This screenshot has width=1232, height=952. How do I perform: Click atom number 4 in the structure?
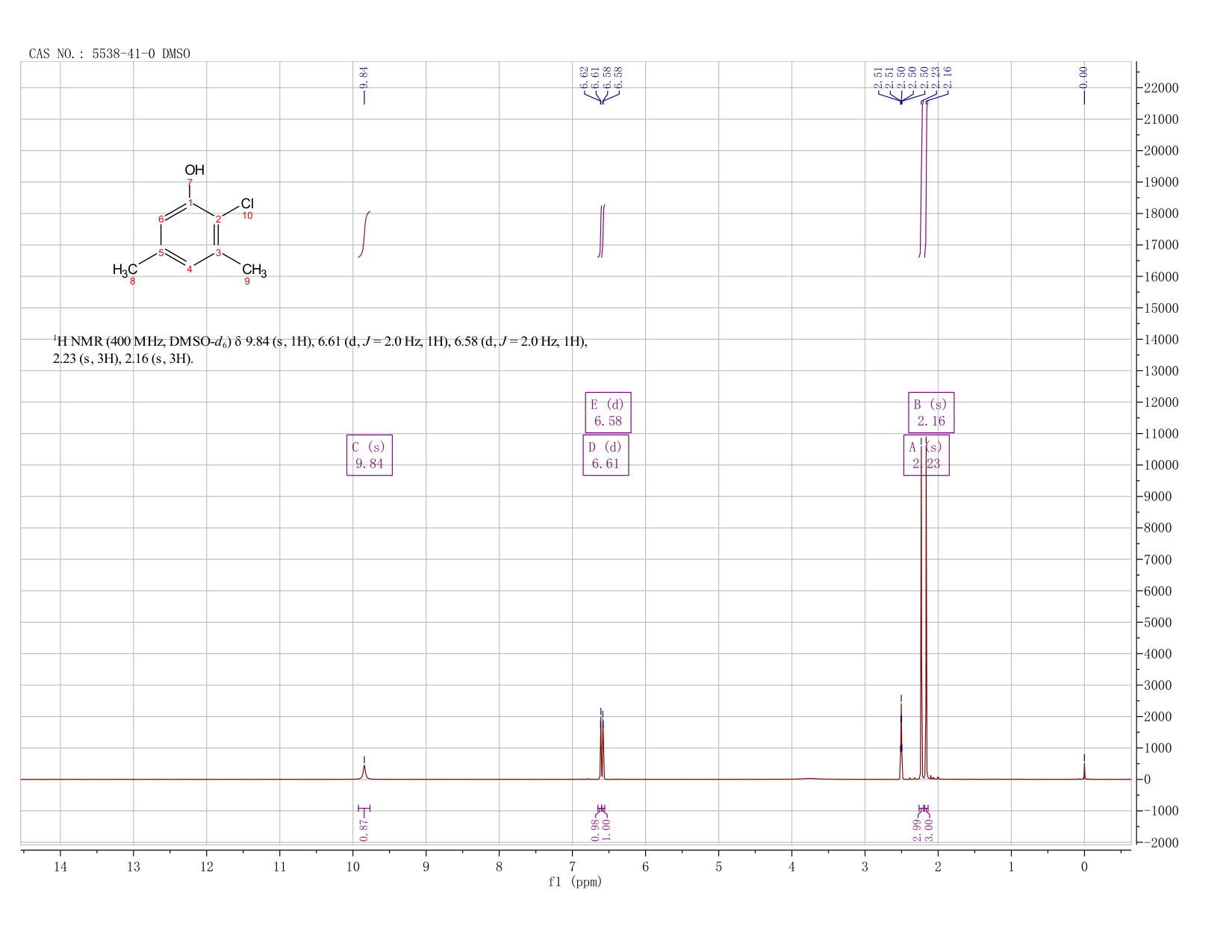pos(190,270)
